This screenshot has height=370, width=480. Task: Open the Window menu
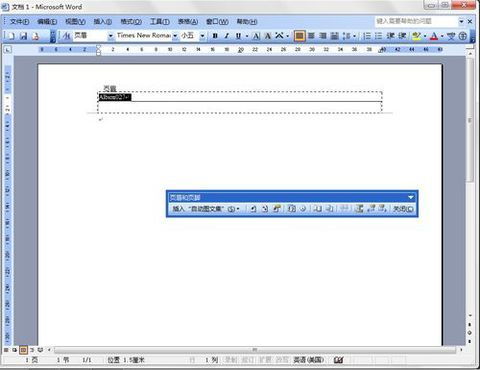pos(217,22)
